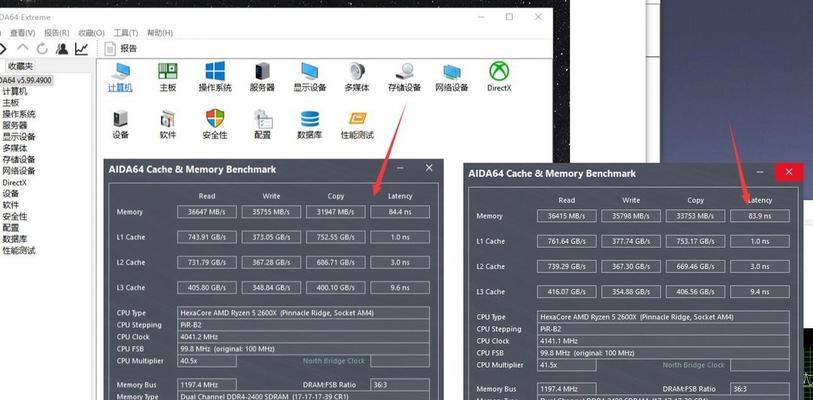Click L2 Cache Copy 669.46 GB/s value
The image size is (813, 400).
pyautogui.click(x=695, y=266)
